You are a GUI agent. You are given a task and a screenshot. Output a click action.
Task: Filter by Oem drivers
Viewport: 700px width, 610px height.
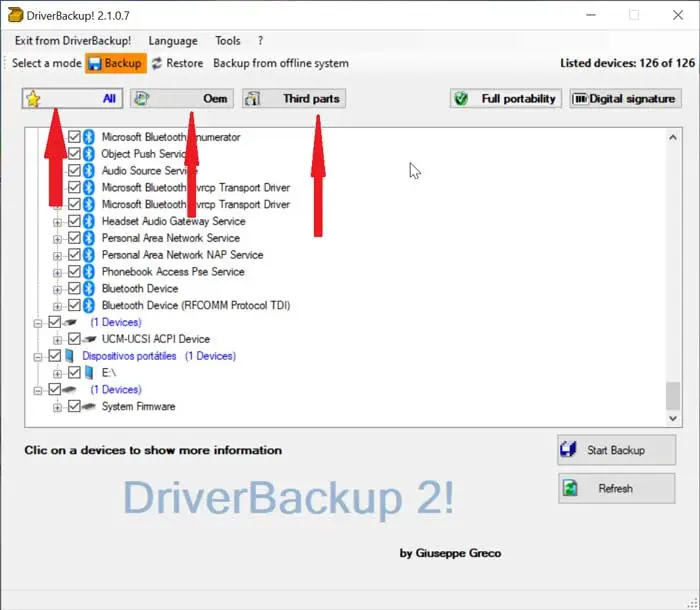pyautogui.click(x=182, y=99)
